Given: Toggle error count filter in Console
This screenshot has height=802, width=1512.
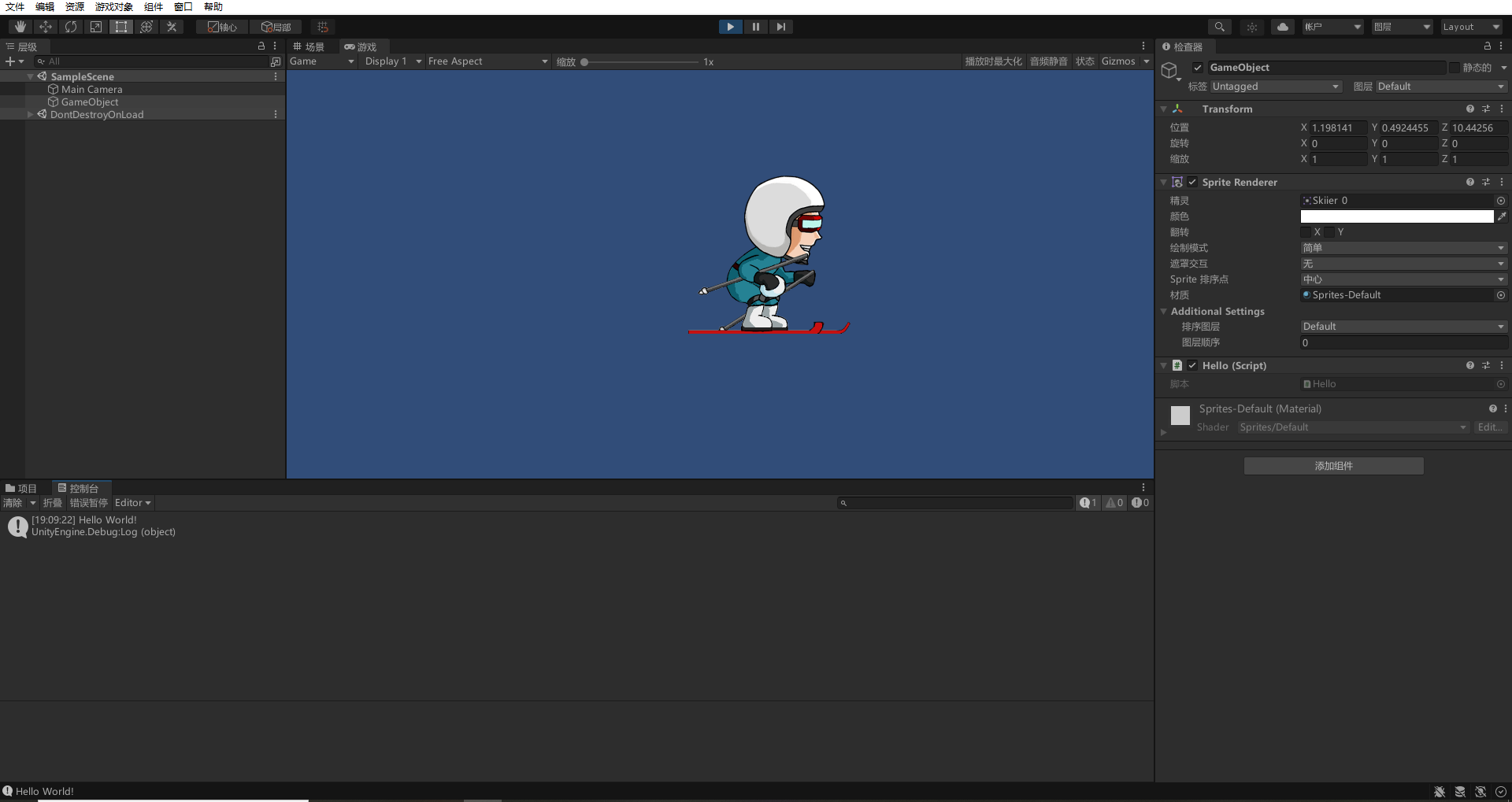Looking at the screenshot, I should (x=1140, y=503).
